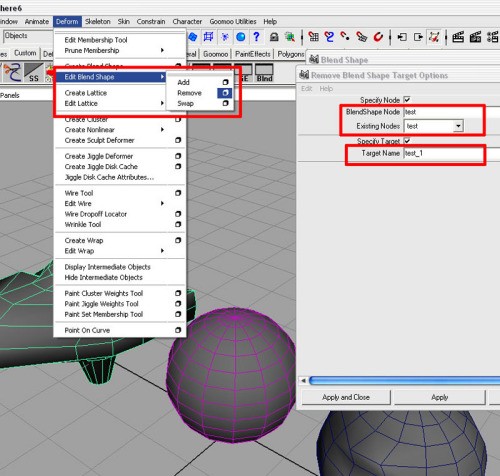Click the question mark help icon

tap(256, 37)
